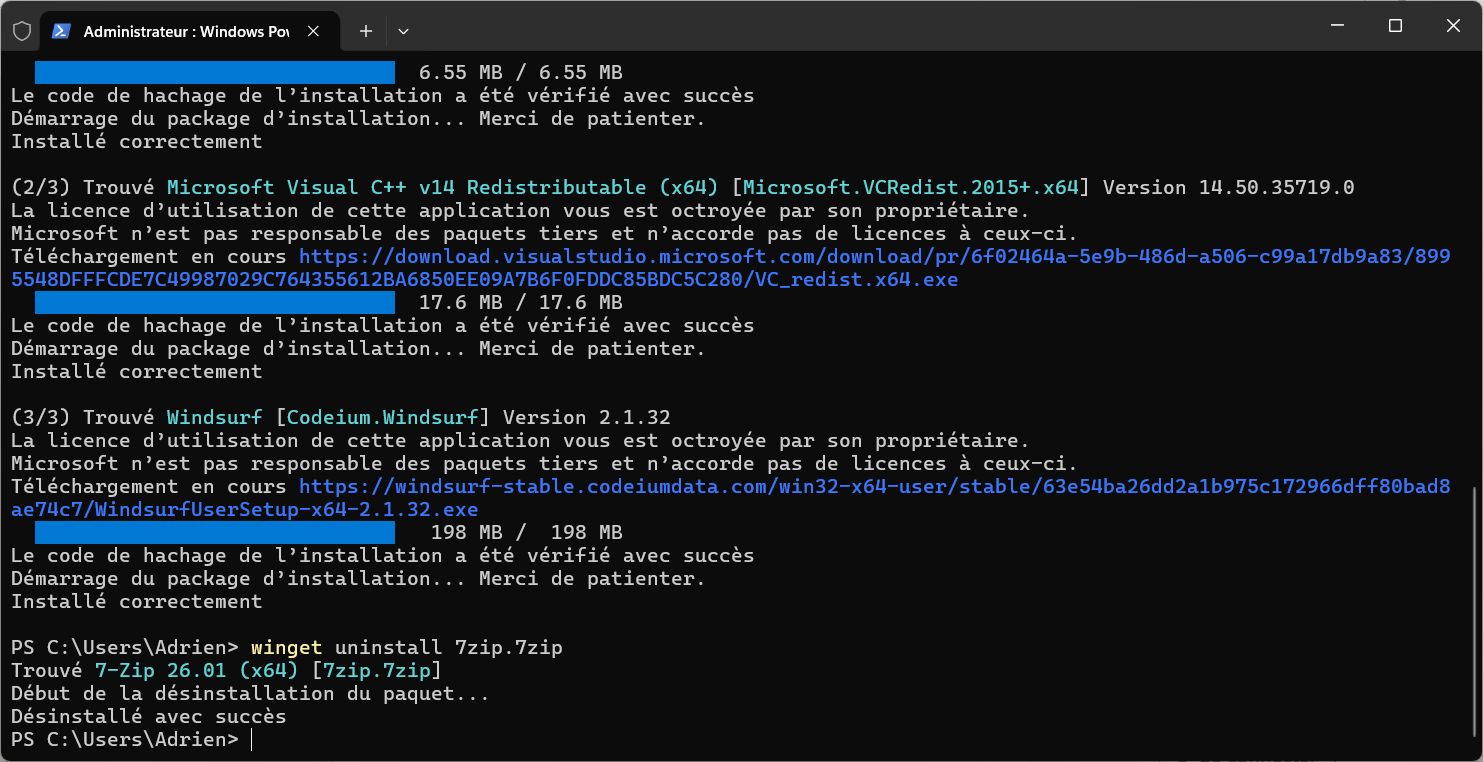Click the 6.55 MB progress bar
Screen dimensions: 1483x762
click(x=215, y=72)
